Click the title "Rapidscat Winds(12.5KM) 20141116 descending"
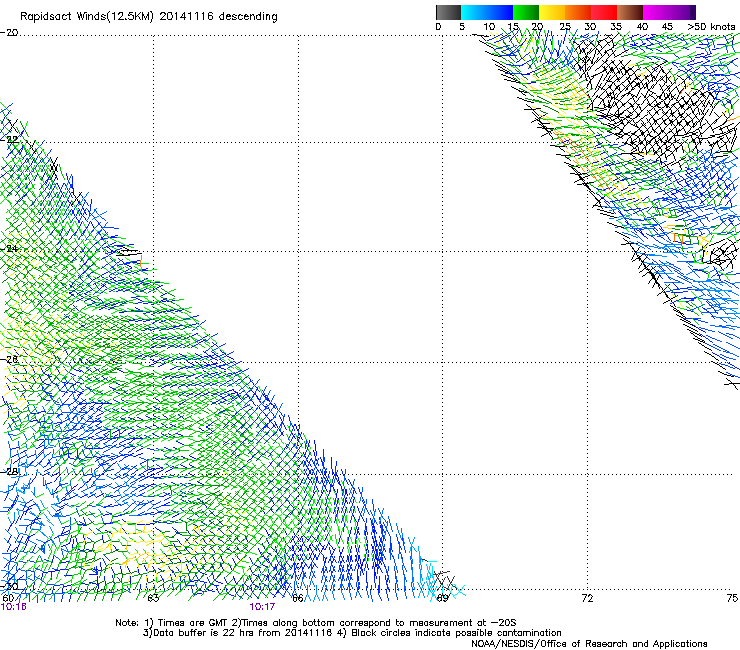 149,17
